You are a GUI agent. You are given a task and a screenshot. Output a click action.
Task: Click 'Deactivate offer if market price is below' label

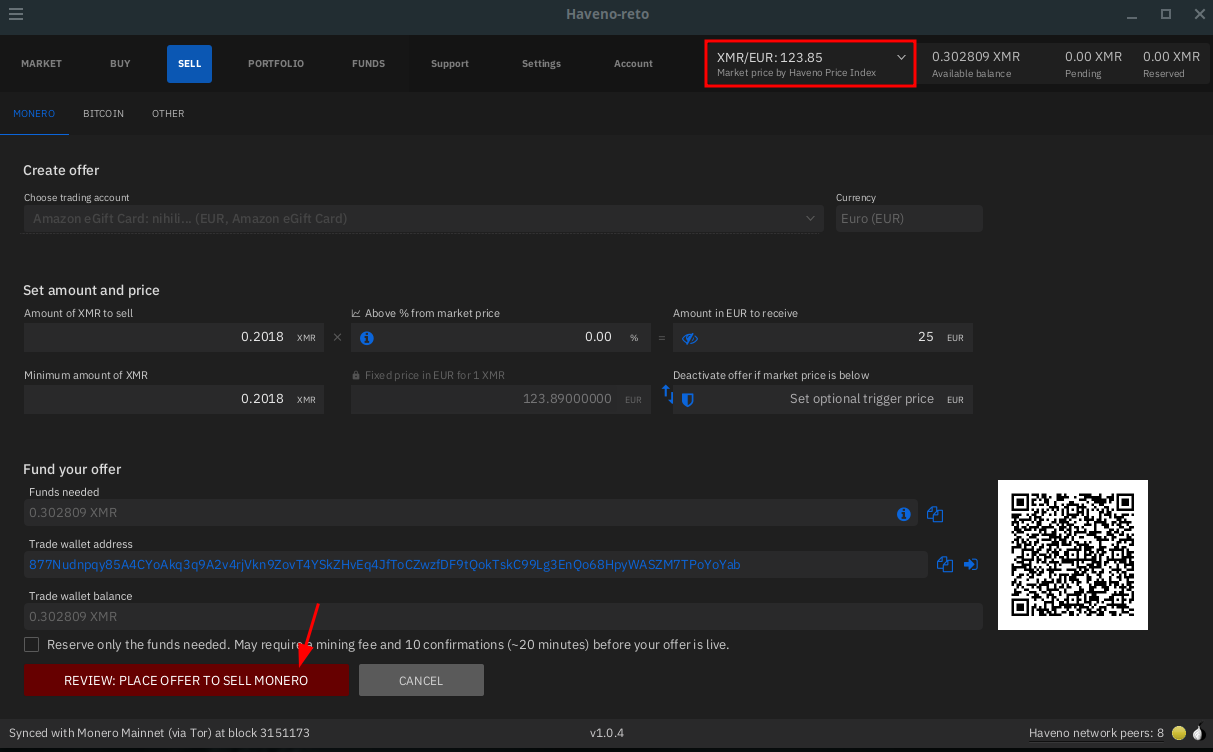pyautogui.click(x=771, y=375)
